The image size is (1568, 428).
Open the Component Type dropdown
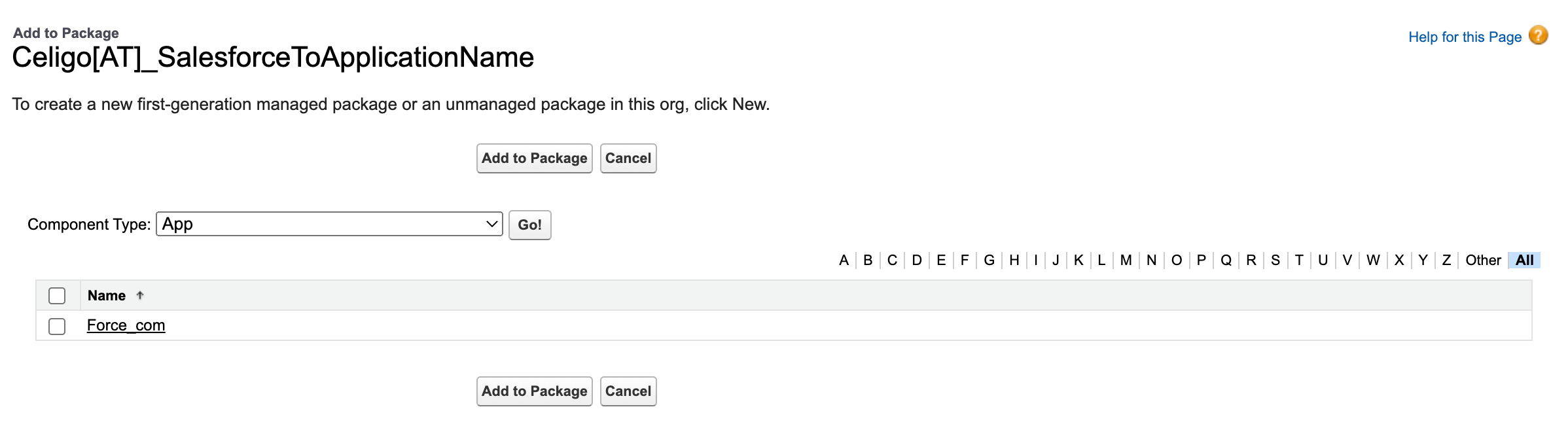[x=329, y=224]
